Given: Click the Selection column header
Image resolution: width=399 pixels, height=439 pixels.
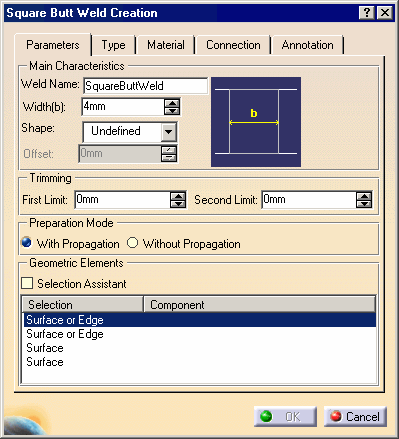Looking at the screenshot, I should [83, 305].
